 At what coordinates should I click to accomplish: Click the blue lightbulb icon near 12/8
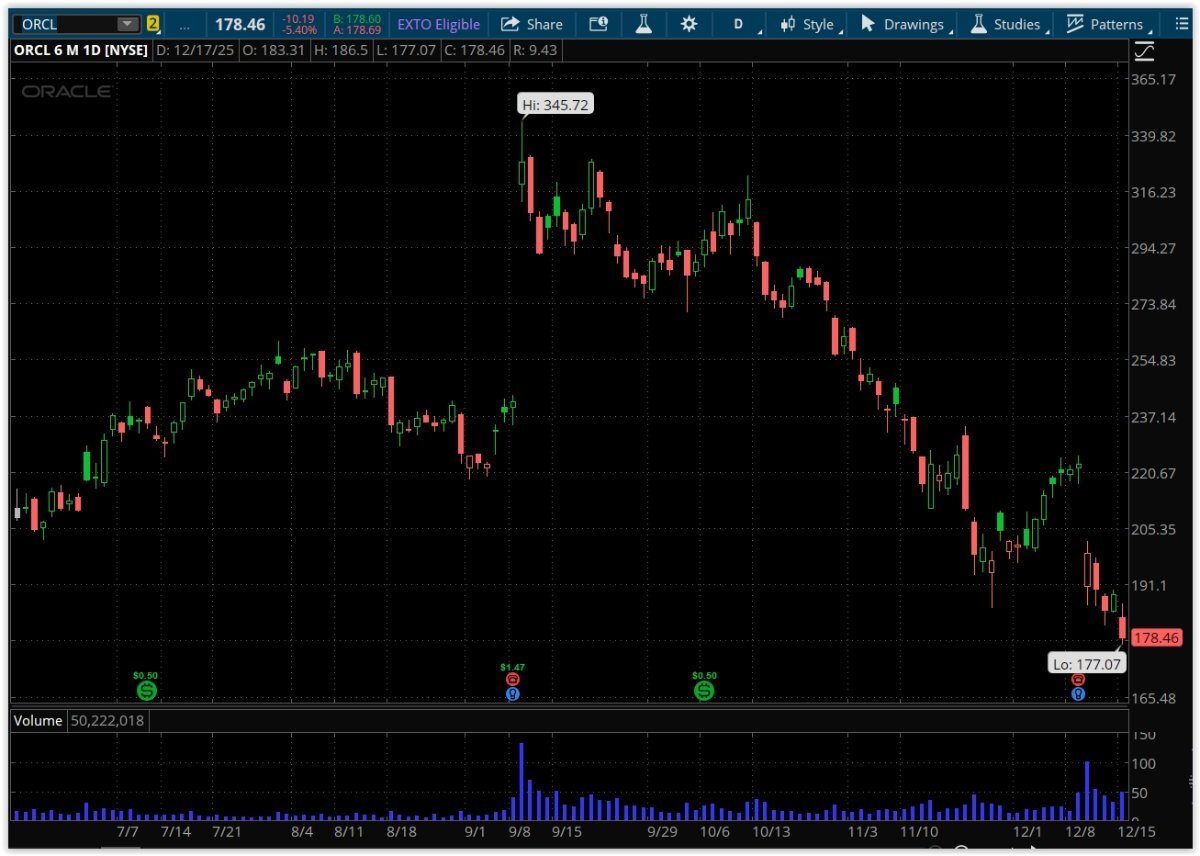point(1078,693)
